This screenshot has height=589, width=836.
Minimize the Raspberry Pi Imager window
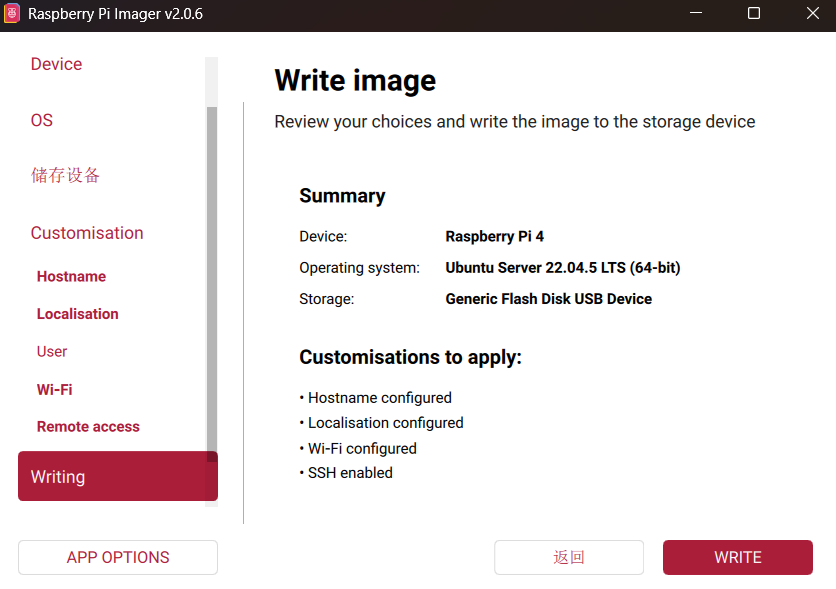pos(697,14)
